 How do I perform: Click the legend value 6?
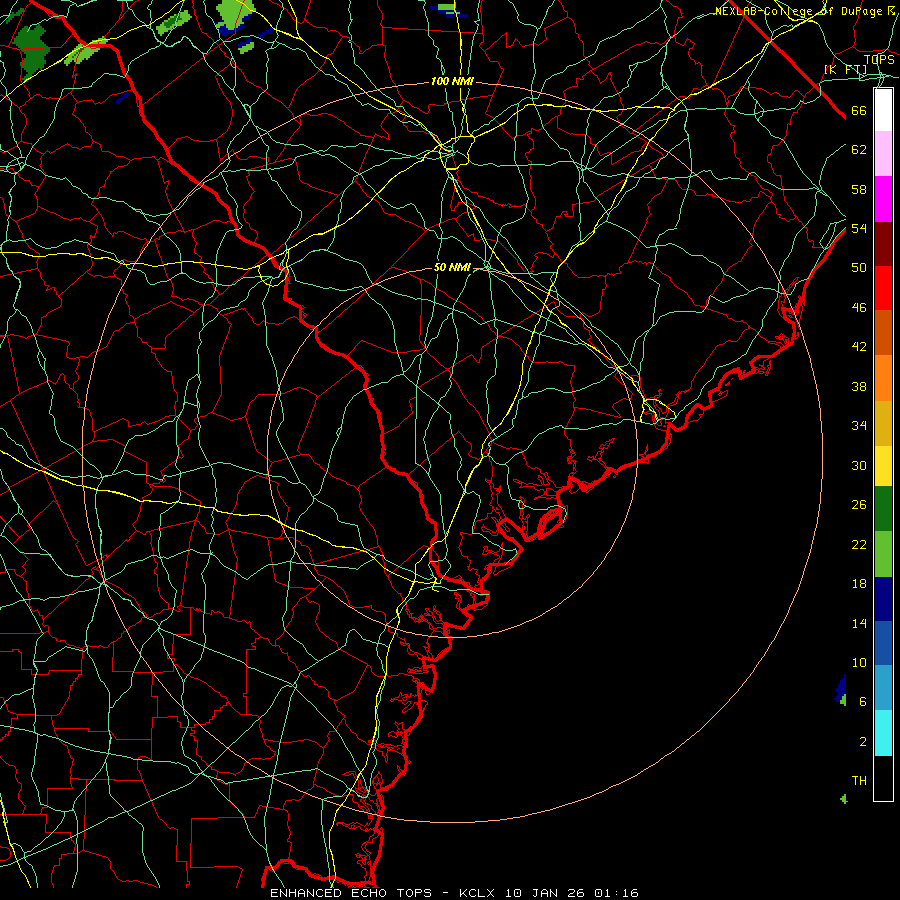click(863, 701)
